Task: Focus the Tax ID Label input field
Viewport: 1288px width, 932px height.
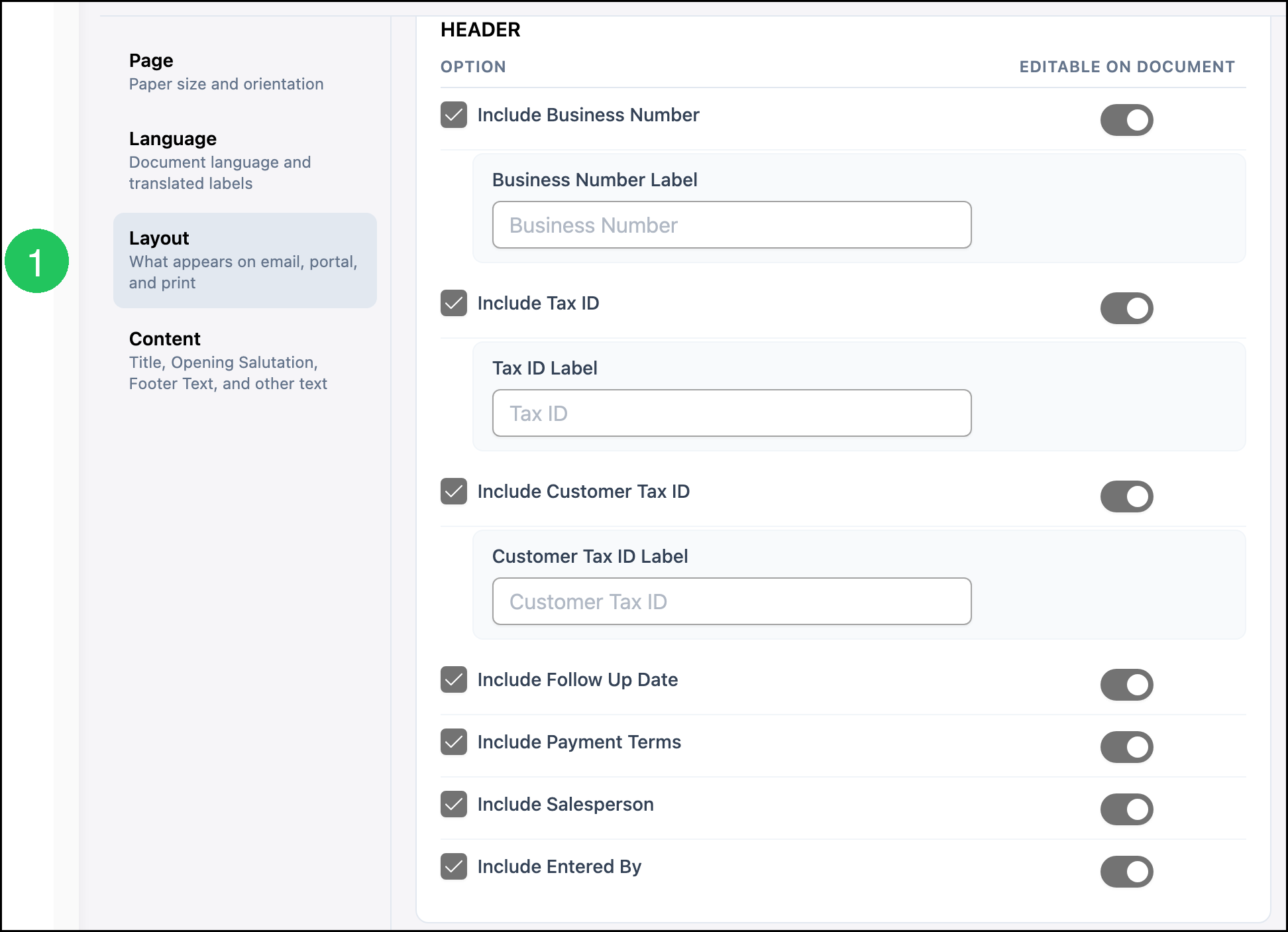Action: point(731,413)
